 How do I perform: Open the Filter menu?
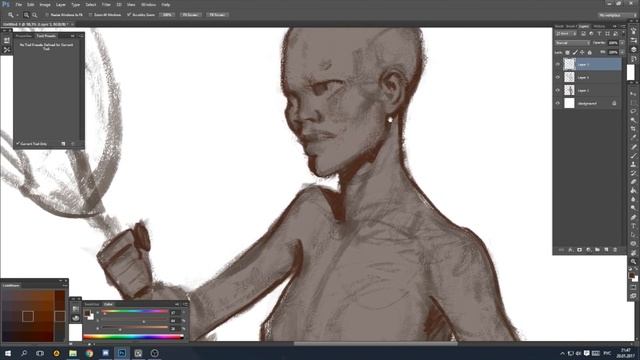[106, 4]
